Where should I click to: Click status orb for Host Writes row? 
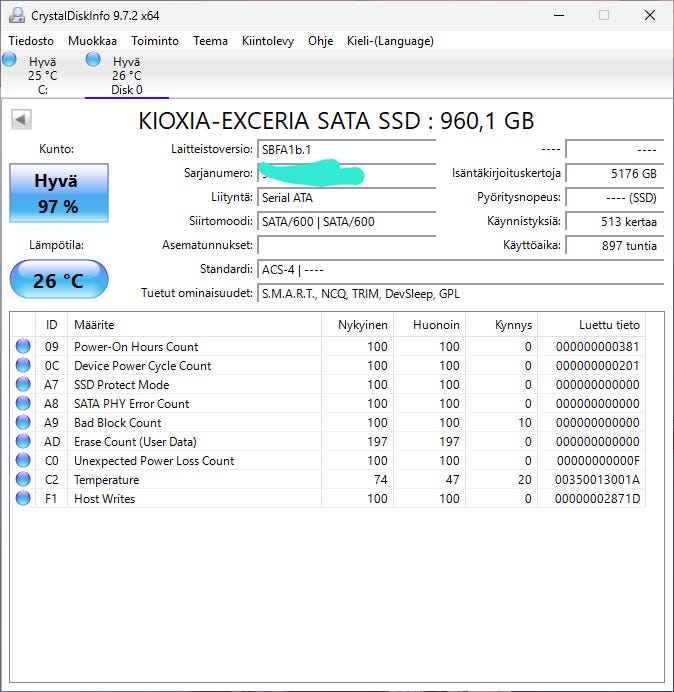click(x=23, y=498)
